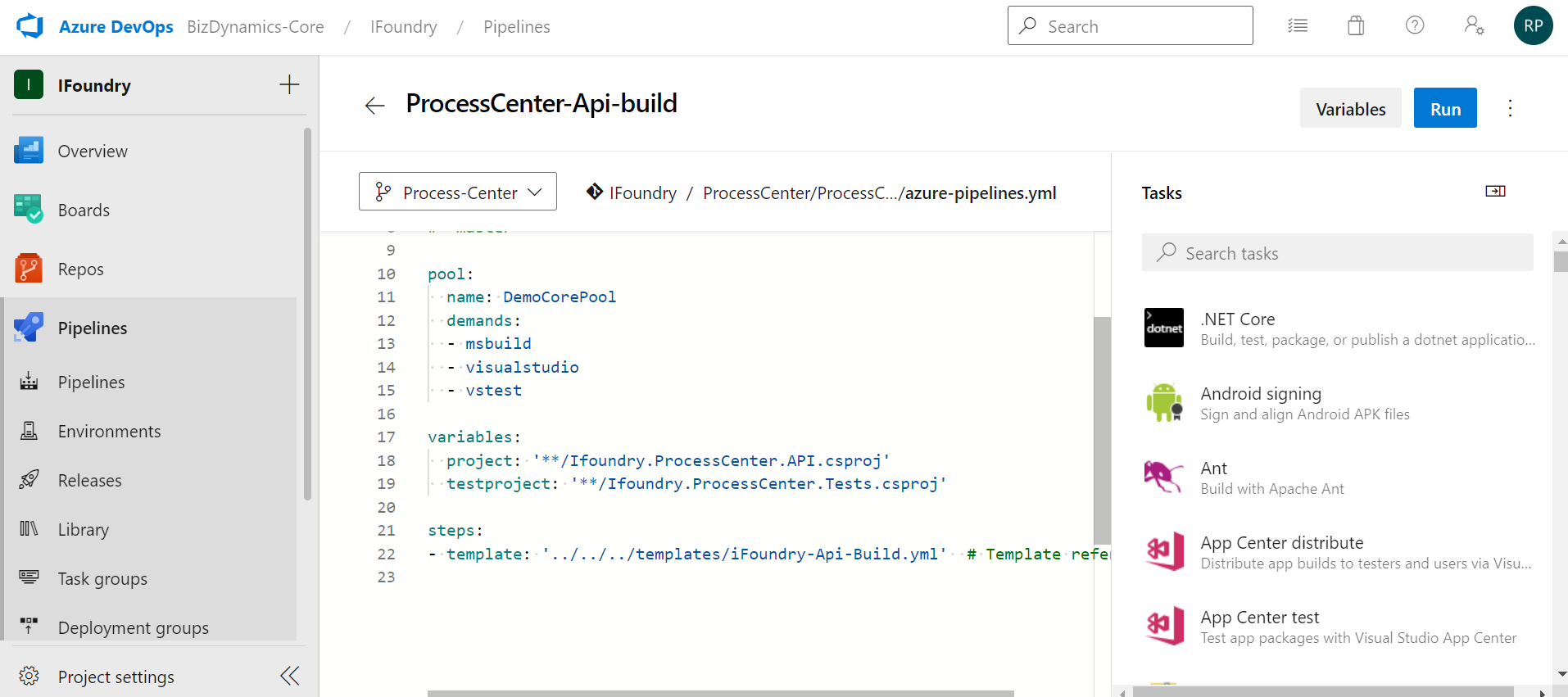Click the IFoundry repository link above editor

[x=642, y=192]
